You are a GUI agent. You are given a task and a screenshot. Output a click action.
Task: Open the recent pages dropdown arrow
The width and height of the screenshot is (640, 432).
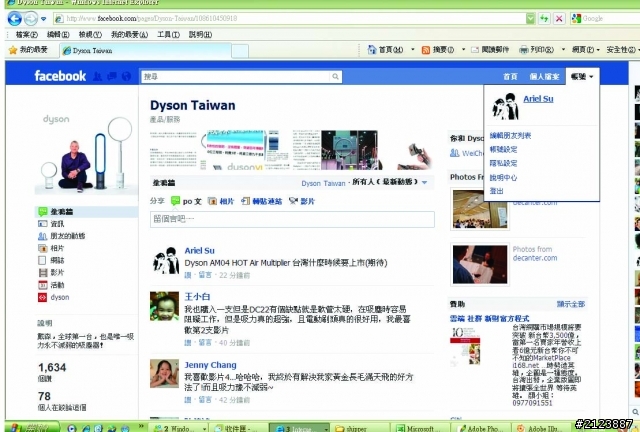[44, 19]
